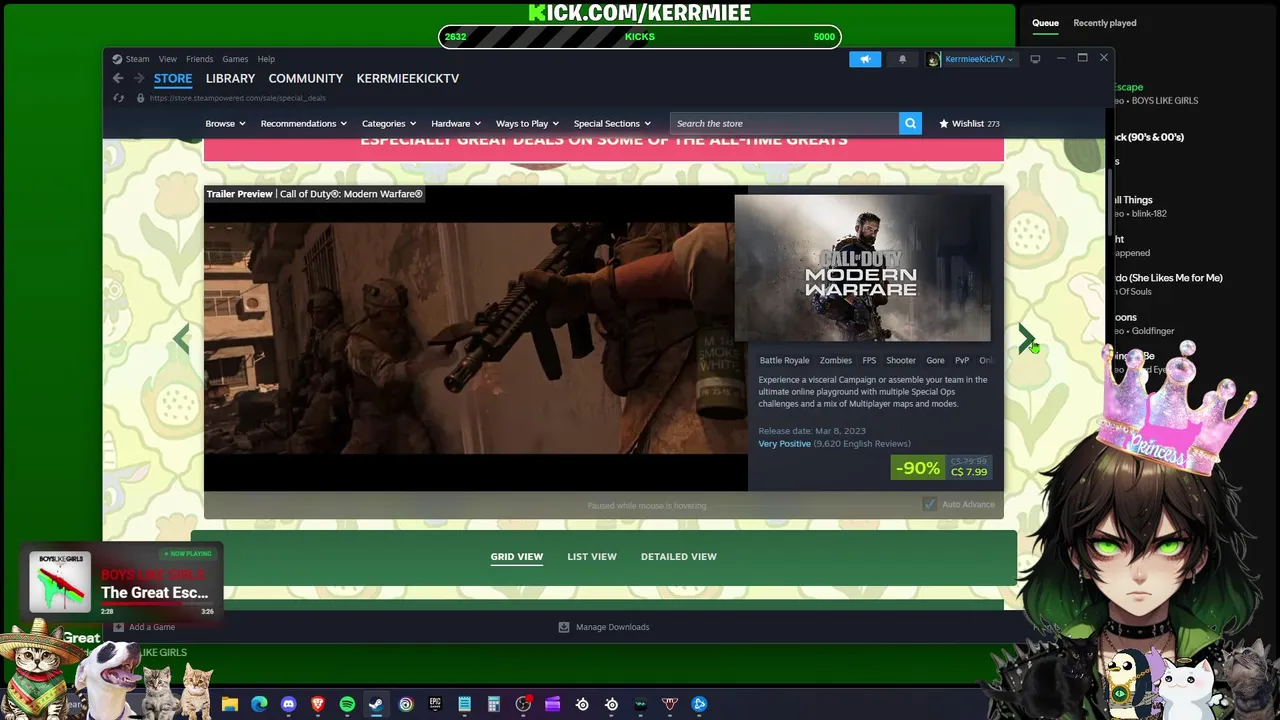Open Queue tab in Spotify panel

pyautogui.click(x=1045, y=23)
